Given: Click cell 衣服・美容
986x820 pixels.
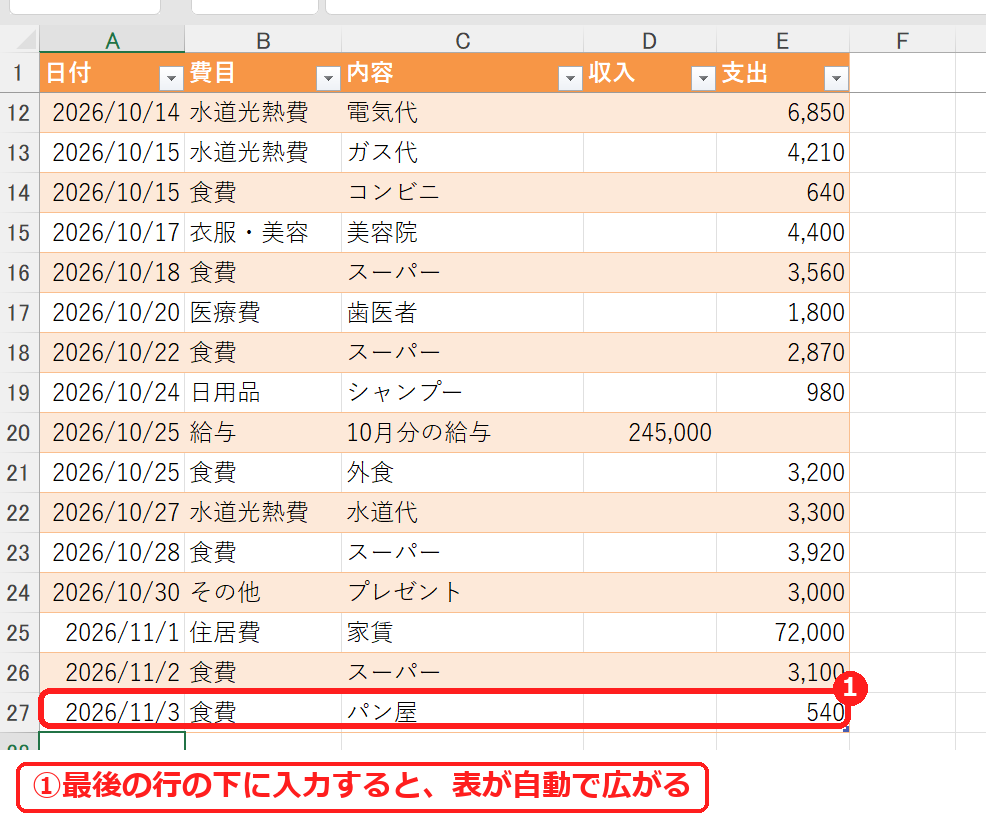Looking at the screenshot, I should coord(263,233).
